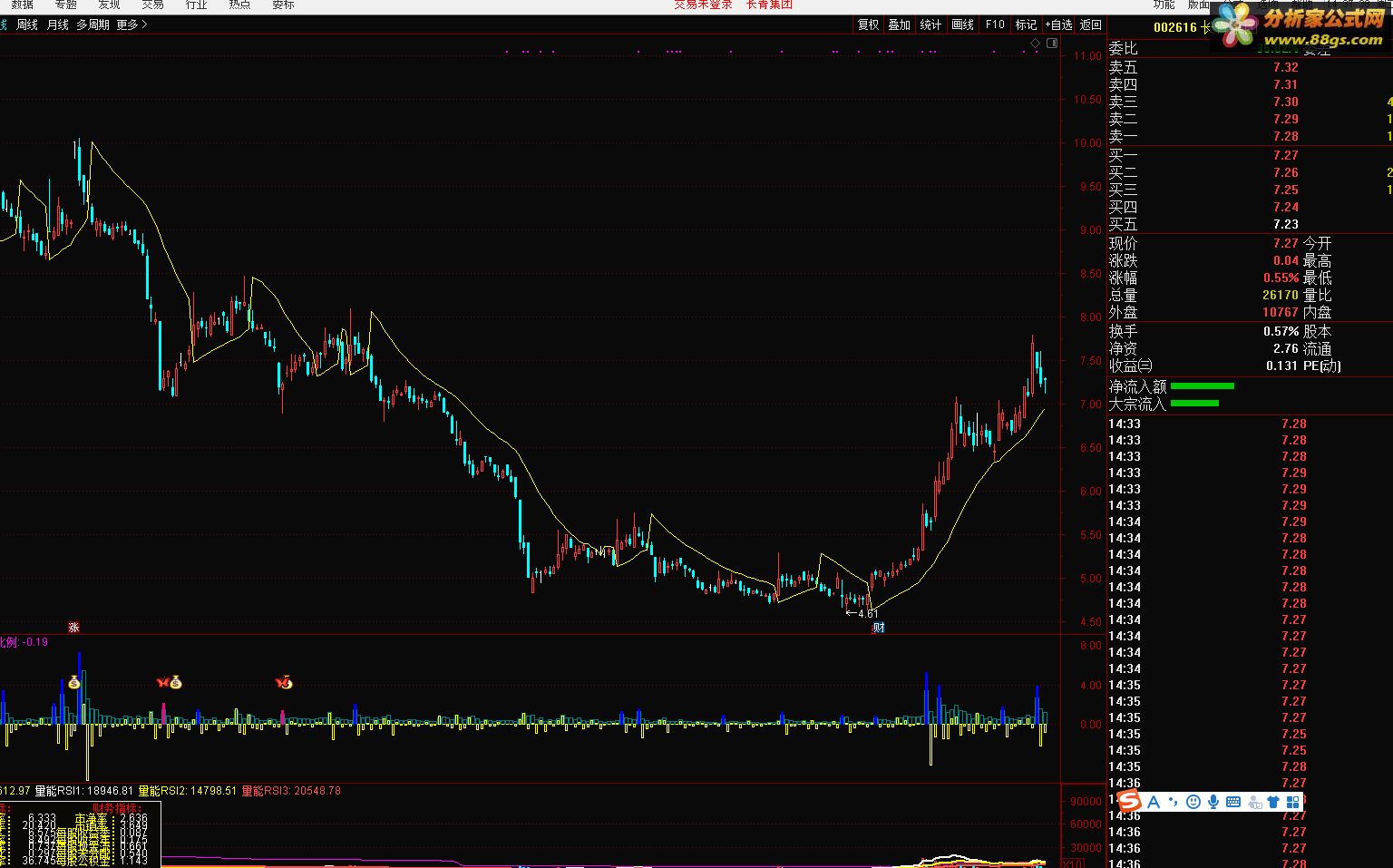Click 现价 value 7.27
This screenshot has height=868, width=1393.
(1285, 243)
